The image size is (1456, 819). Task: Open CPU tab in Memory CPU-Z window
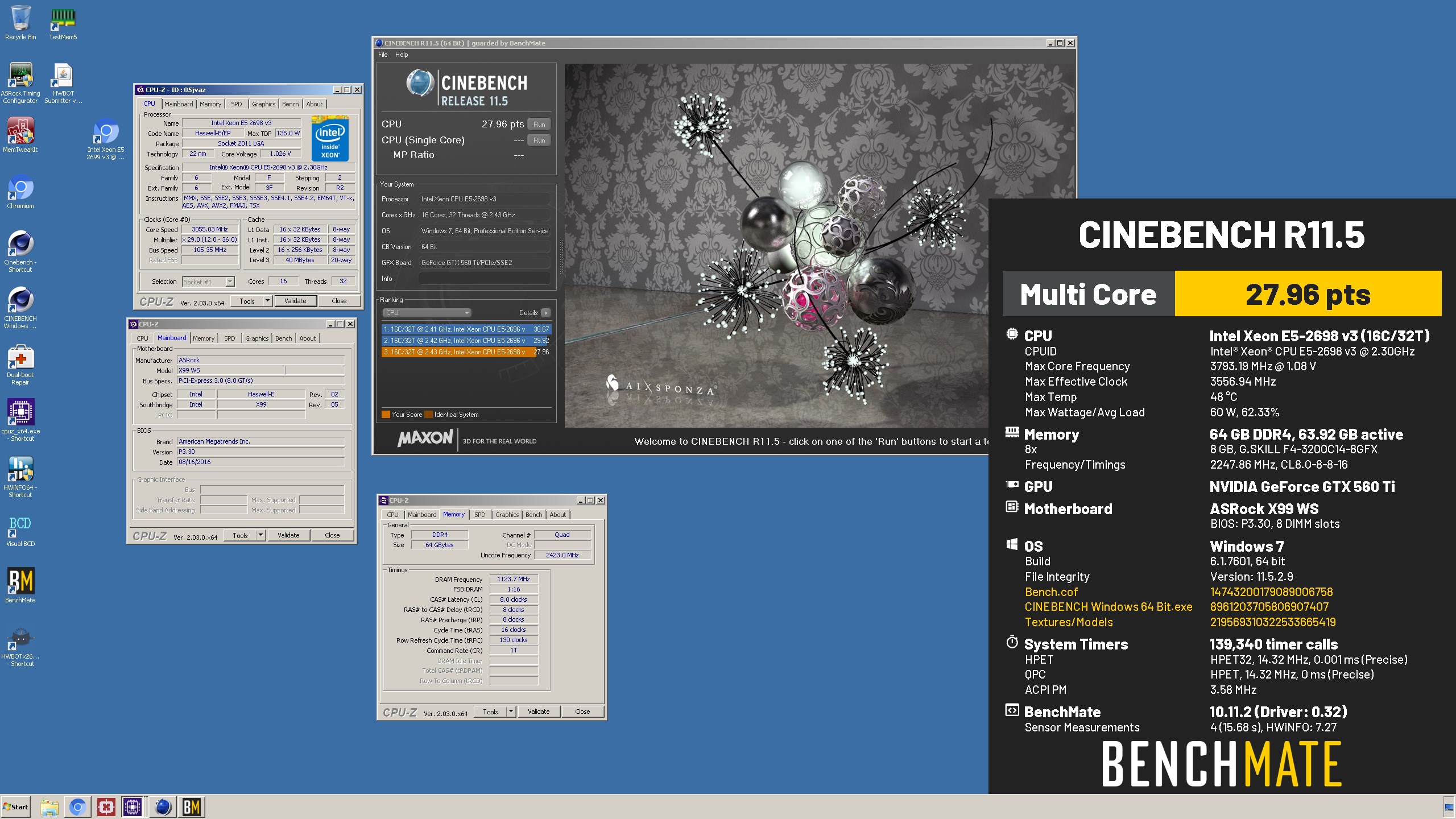[392, 515]
